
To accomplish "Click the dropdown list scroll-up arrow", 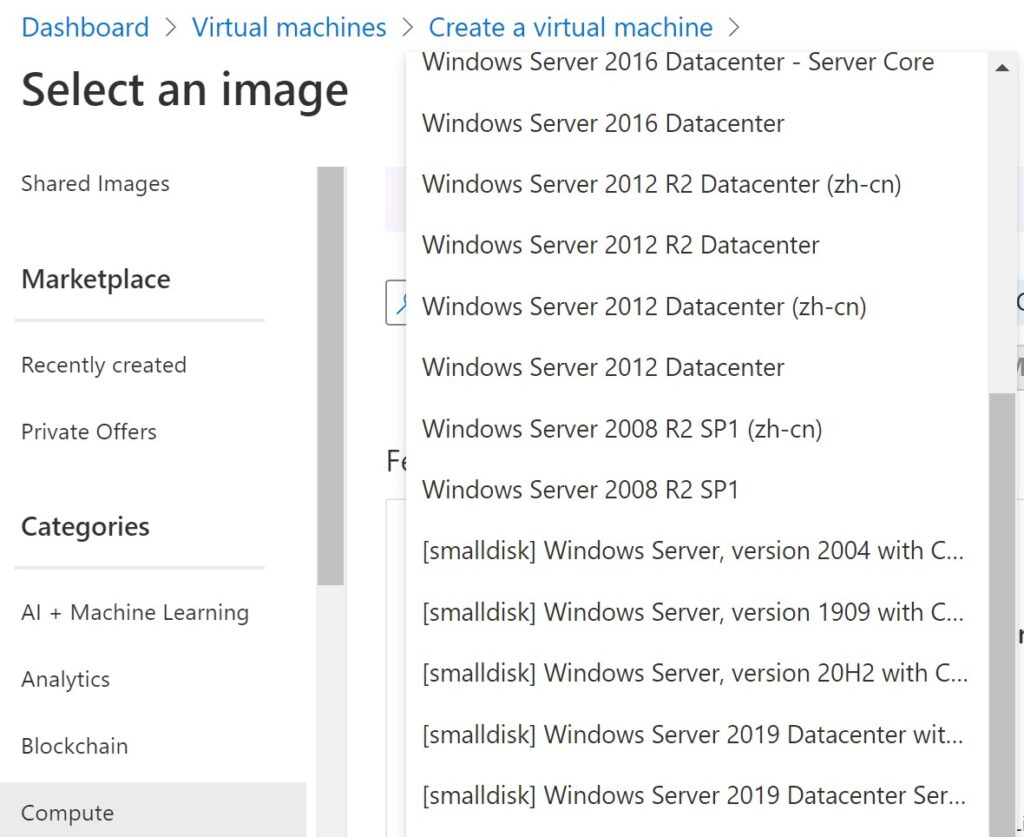I will coord(1002,68).
